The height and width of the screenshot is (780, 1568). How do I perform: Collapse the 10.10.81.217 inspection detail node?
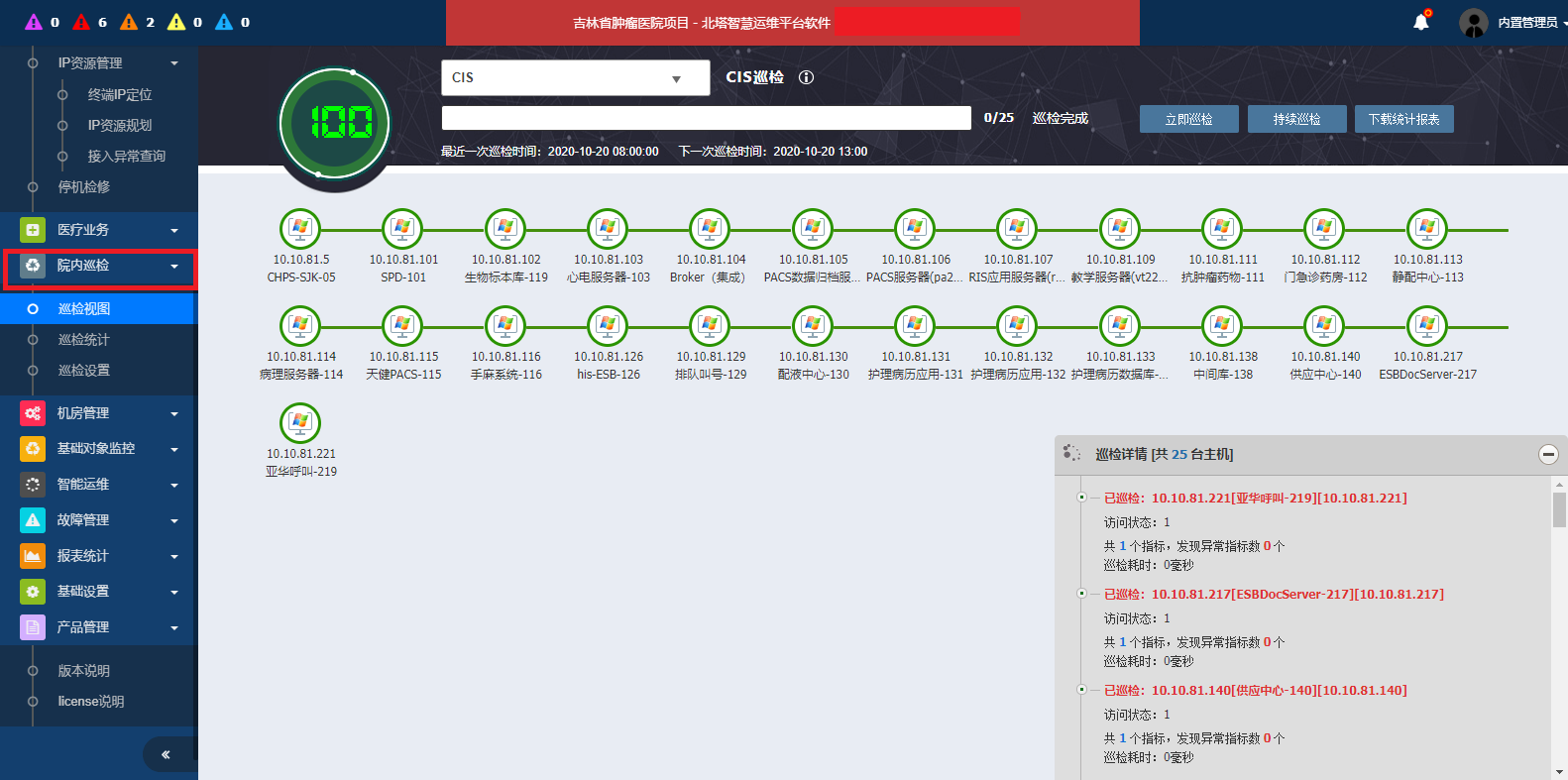(x=1081, y=594)
